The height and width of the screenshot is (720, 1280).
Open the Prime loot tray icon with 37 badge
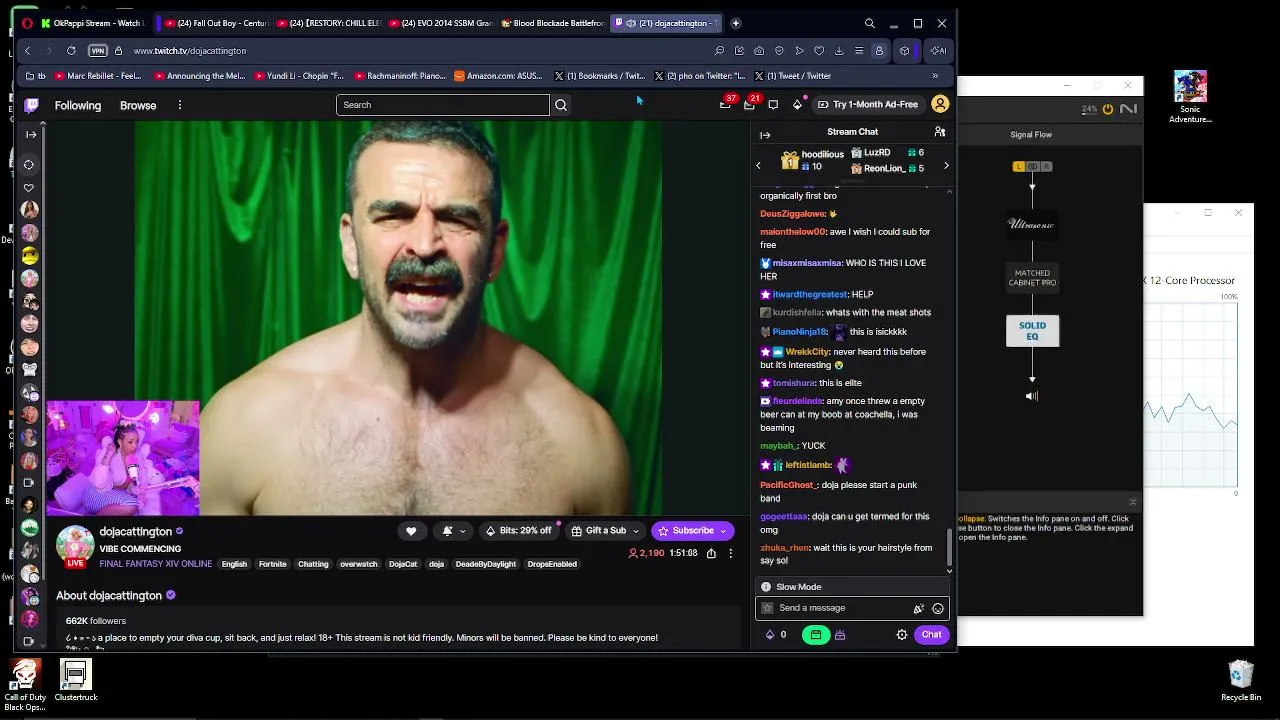pos(725,104)
